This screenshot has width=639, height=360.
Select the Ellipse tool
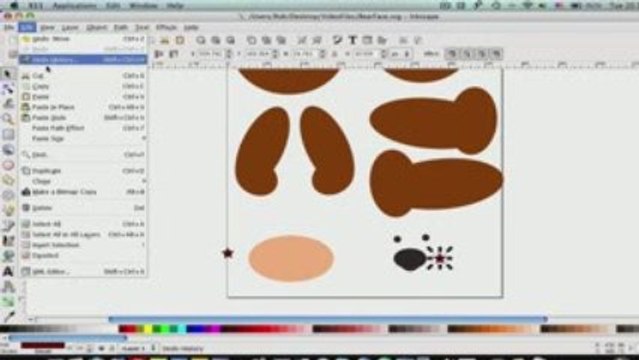pyautogui.click(x=8, y=165)
